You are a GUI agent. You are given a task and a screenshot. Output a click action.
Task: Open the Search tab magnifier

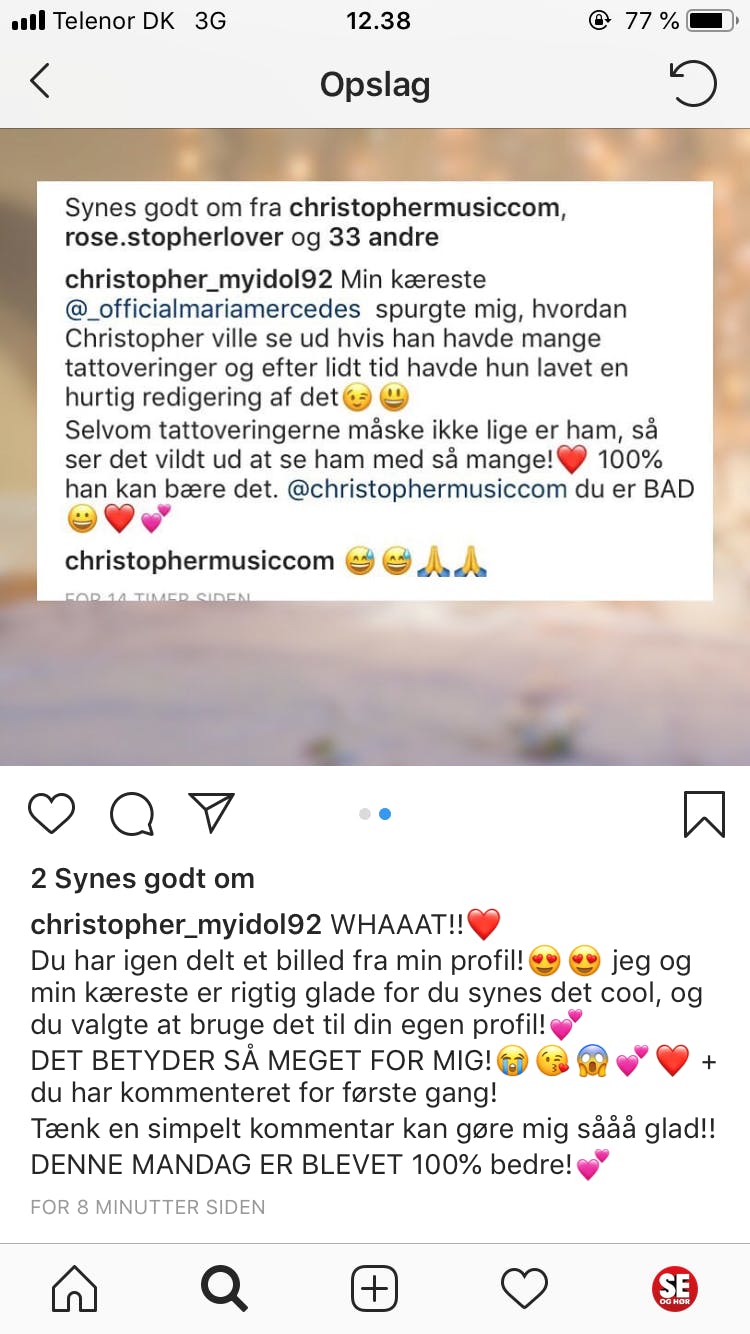224,1288
